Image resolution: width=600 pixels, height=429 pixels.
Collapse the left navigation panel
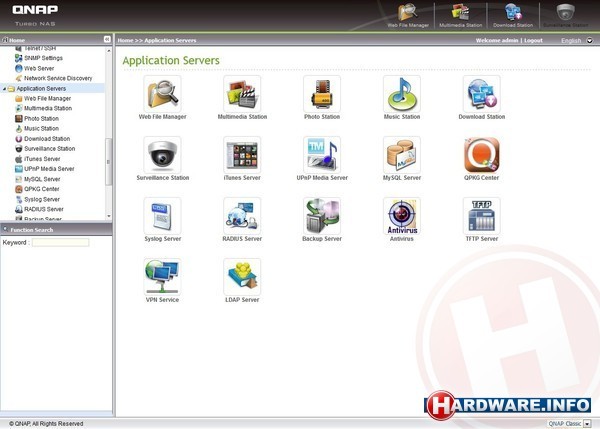tap(107, 39)
